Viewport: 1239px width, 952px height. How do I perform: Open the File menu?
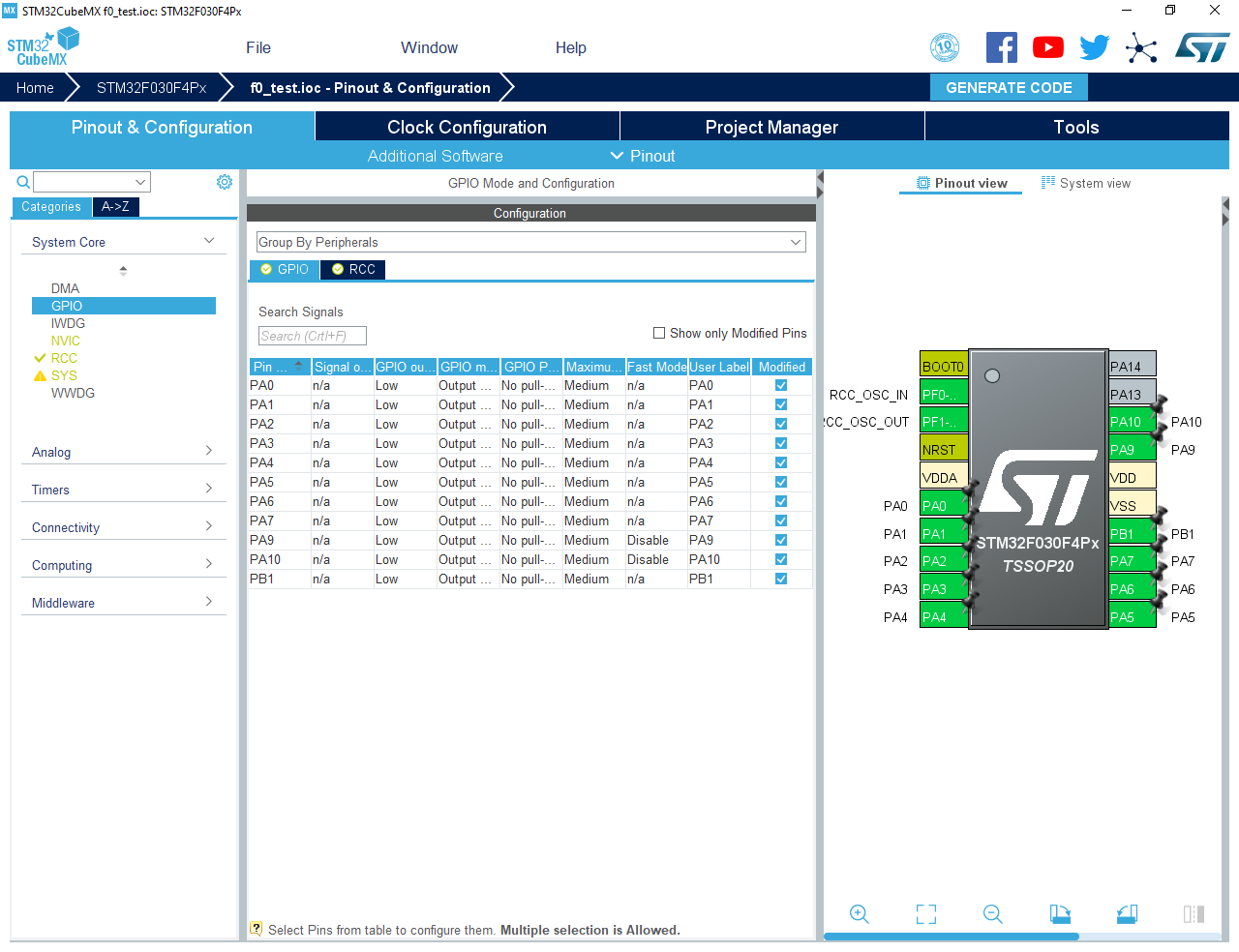(258, 47)
